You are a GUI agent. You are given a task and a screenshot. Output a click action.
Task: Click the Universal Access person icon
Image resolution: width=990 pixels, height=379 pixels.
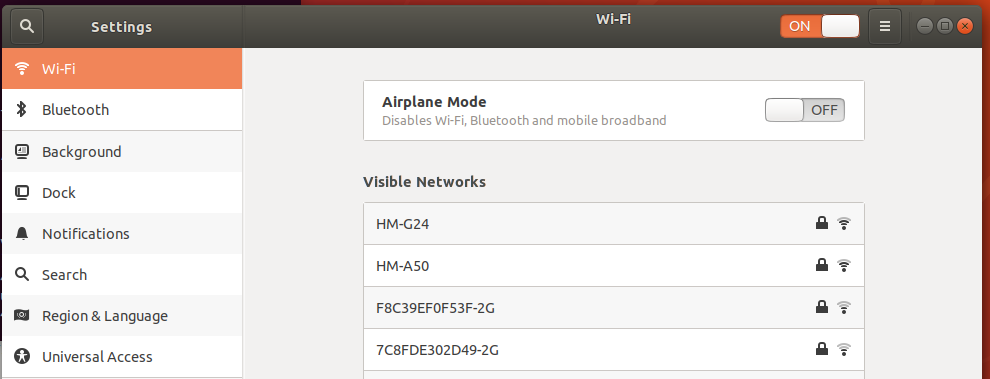pos(22,356)
